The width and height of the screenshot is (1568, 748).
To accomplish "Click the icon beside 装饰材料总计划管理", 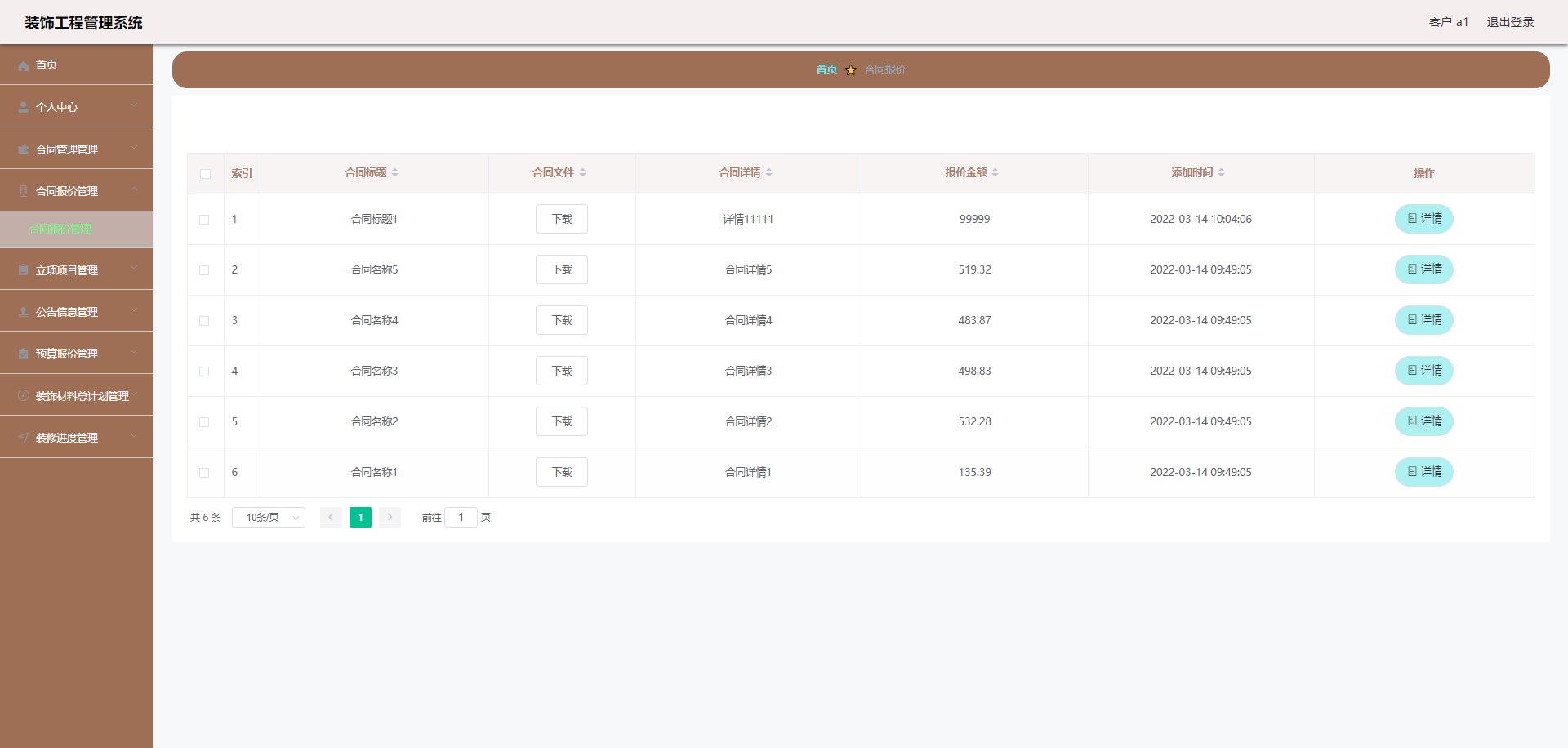I will coord(24,396).
